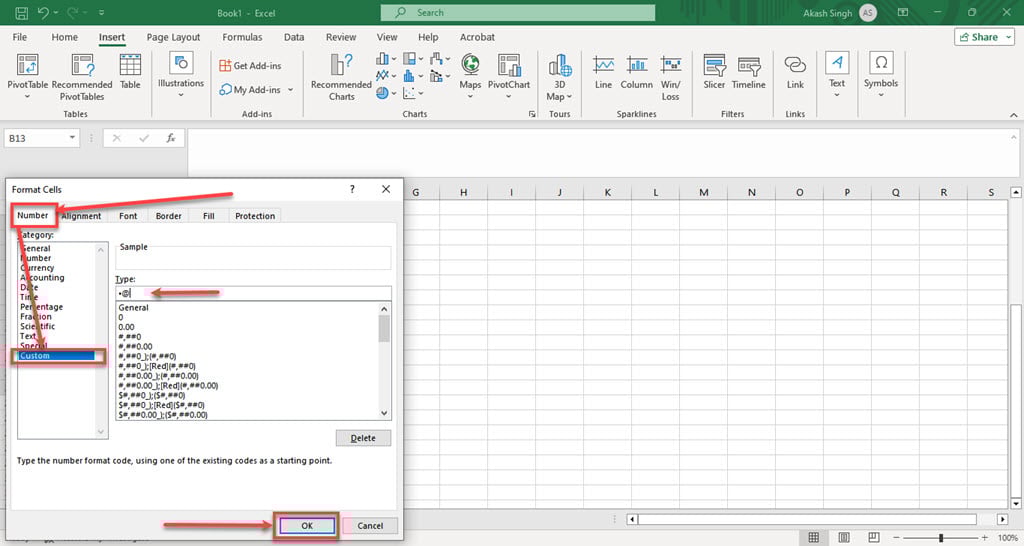Image resolution: width=1024 pixels, height=546 pixels.
Task: Open Recommended PivotTables
Action: [82, 78]
